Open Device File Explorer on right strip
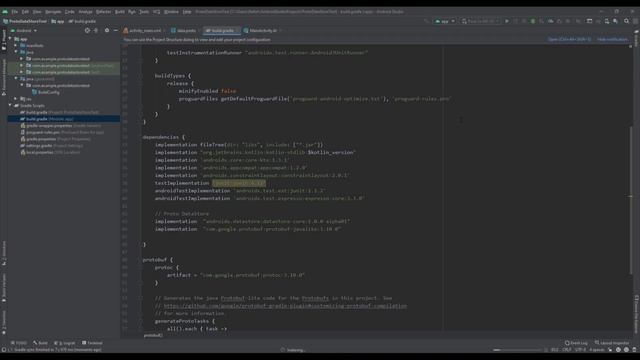The width and height of the screenshot is (640, 360). click(x=636, y=314)
